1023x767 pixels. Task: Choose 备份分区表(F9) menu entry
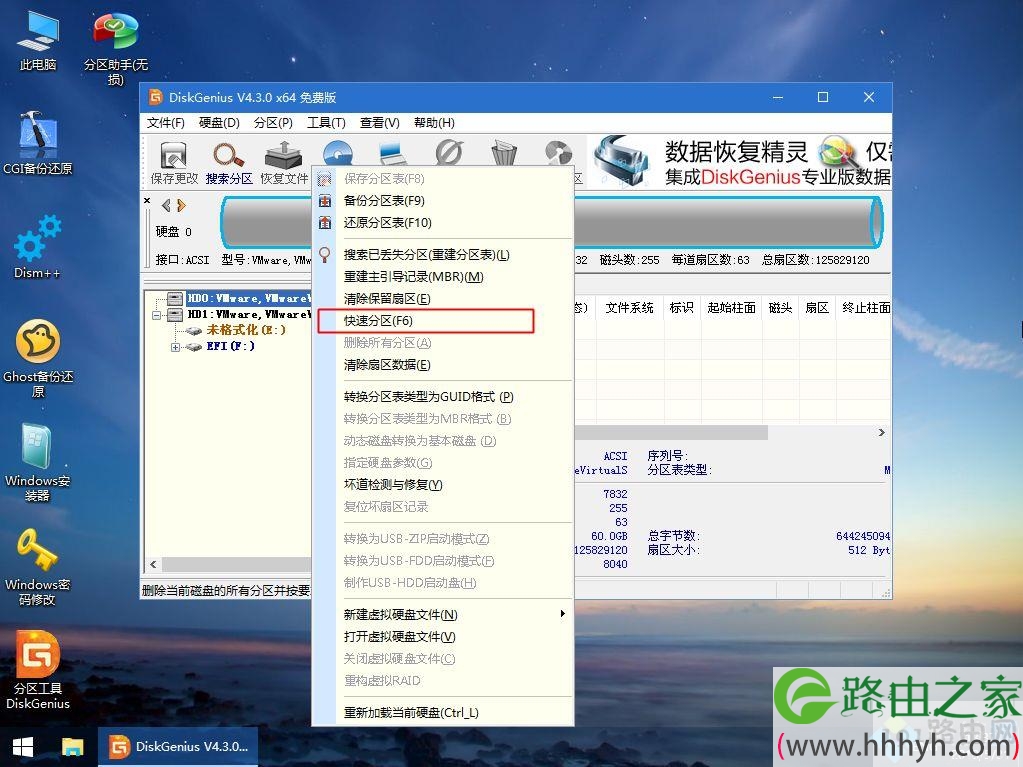coord(443,201)
